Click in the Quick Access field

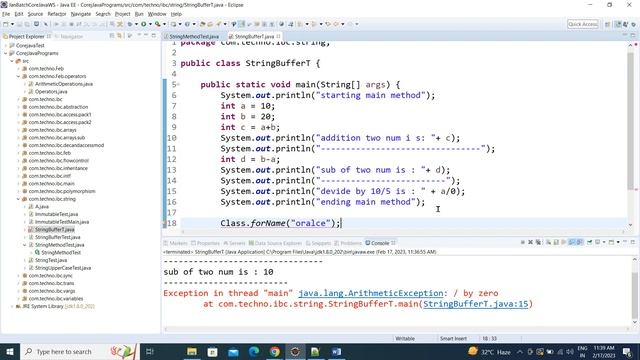click(x=583, y=24)
